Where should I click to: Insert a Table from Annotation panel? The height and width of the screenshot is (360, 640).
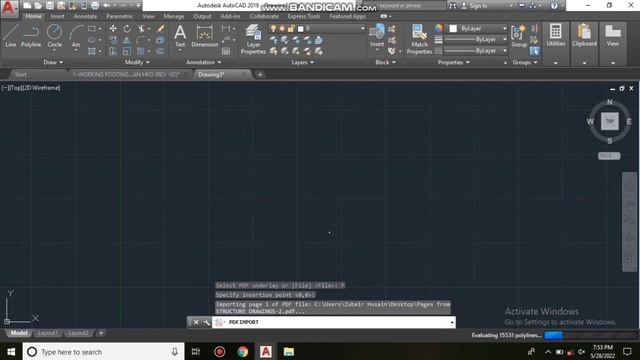(226, 51)
